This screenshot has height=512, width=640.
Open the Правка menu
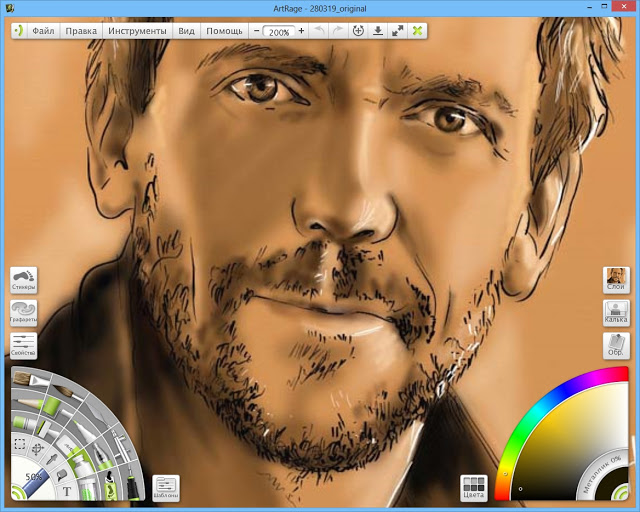click(81, 31)
